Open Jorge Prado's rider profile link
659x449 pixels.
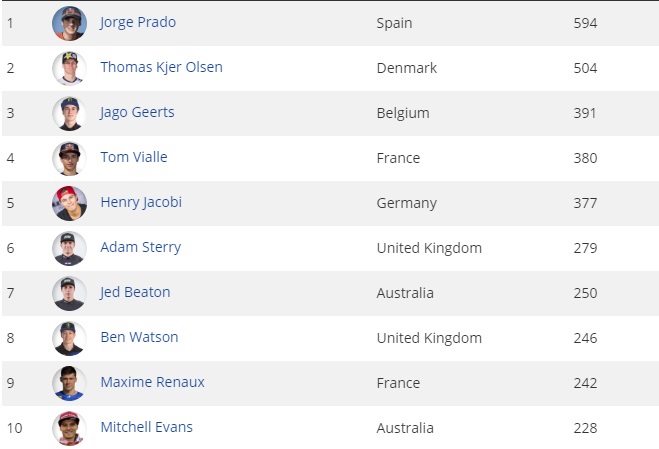[x=139, y=22]
